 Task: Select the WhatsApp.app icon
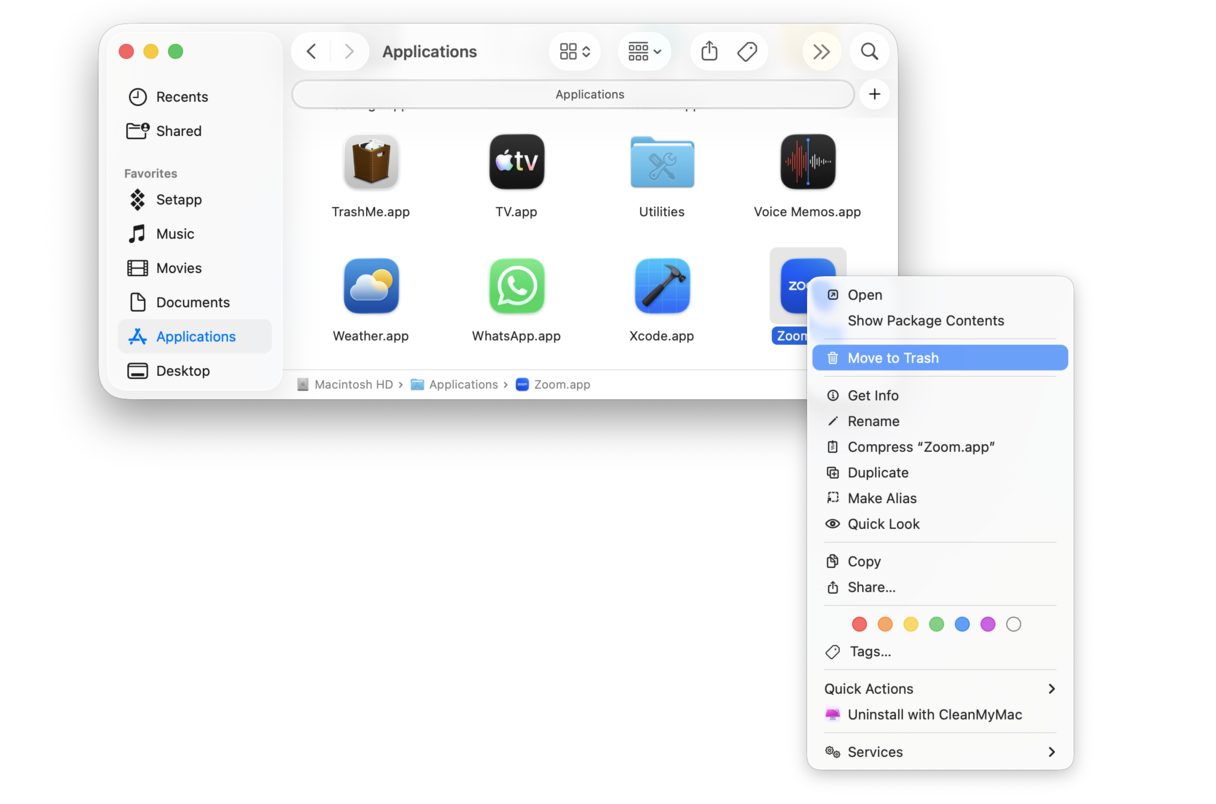click(516, 286)
